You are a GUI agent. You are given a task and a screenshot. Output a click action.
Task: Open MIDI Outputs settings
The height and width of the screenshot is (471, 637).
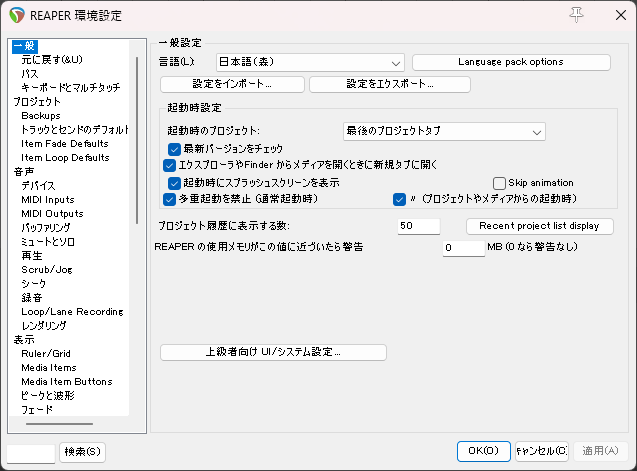52,214
